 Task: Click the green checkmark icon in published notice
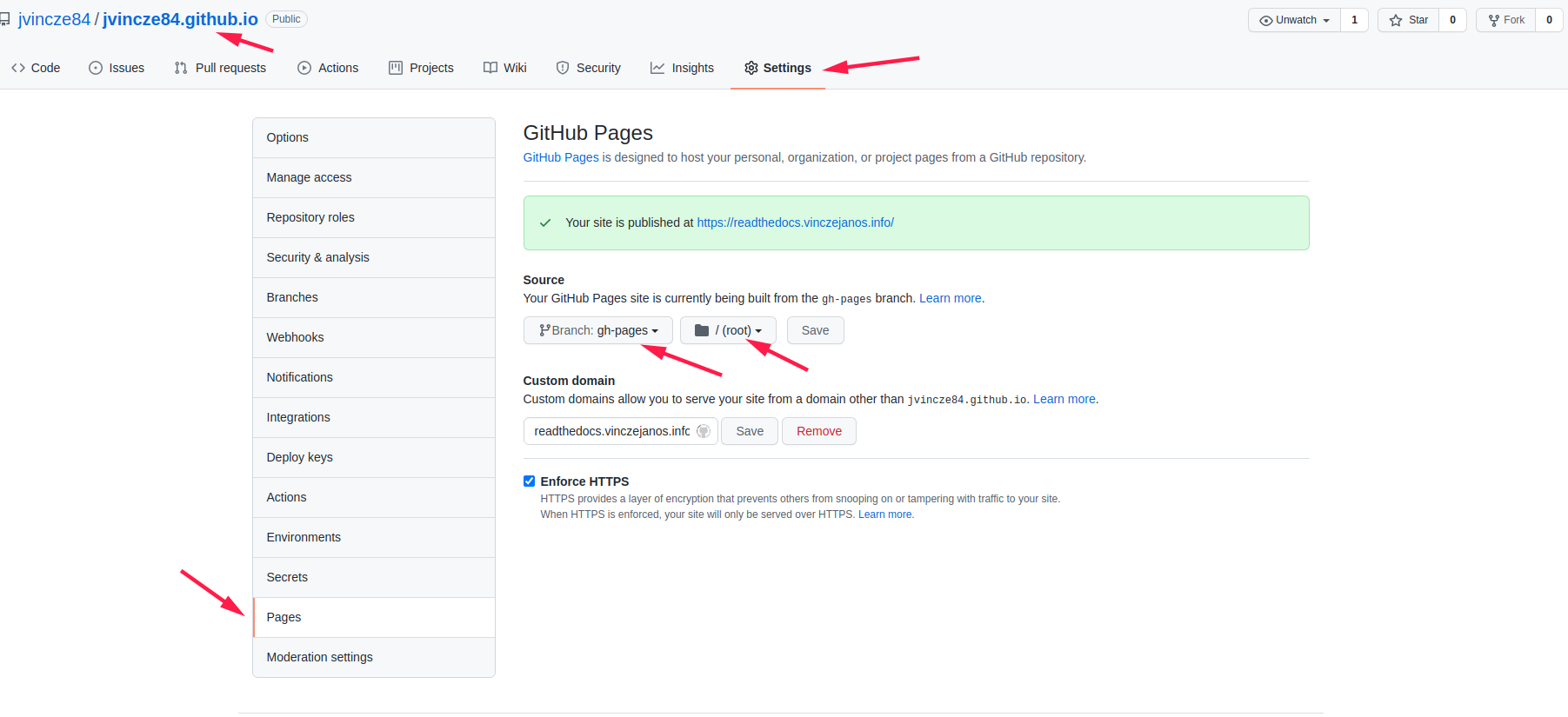point(545,223)
